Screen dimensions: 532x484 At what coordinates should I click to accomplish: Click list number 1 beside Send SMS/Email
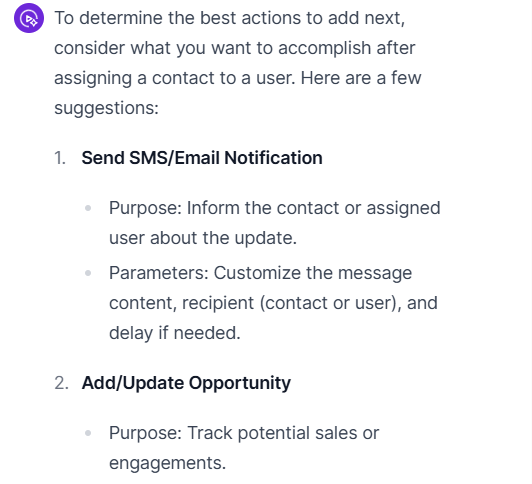pyautogui.click(x=60, y=158)
